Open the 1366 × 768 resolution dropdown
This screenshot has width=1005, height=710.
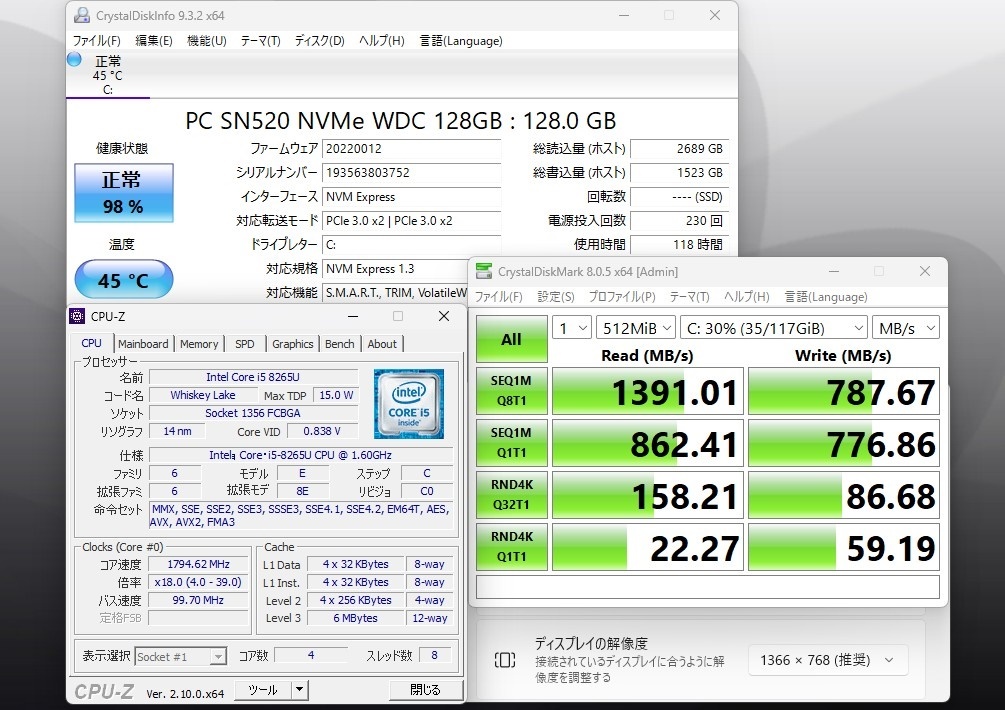827,660
